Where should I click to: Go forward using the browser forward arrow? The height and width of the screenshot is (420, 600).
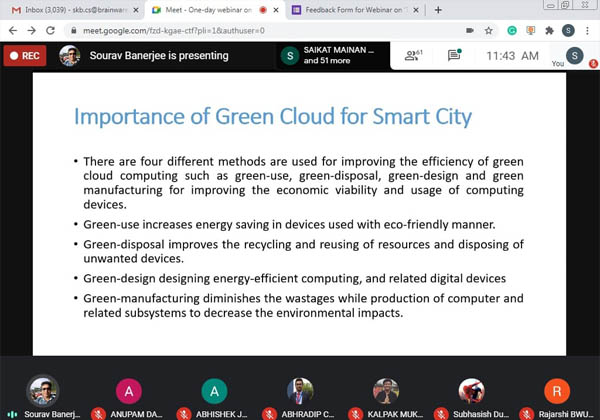32,31
